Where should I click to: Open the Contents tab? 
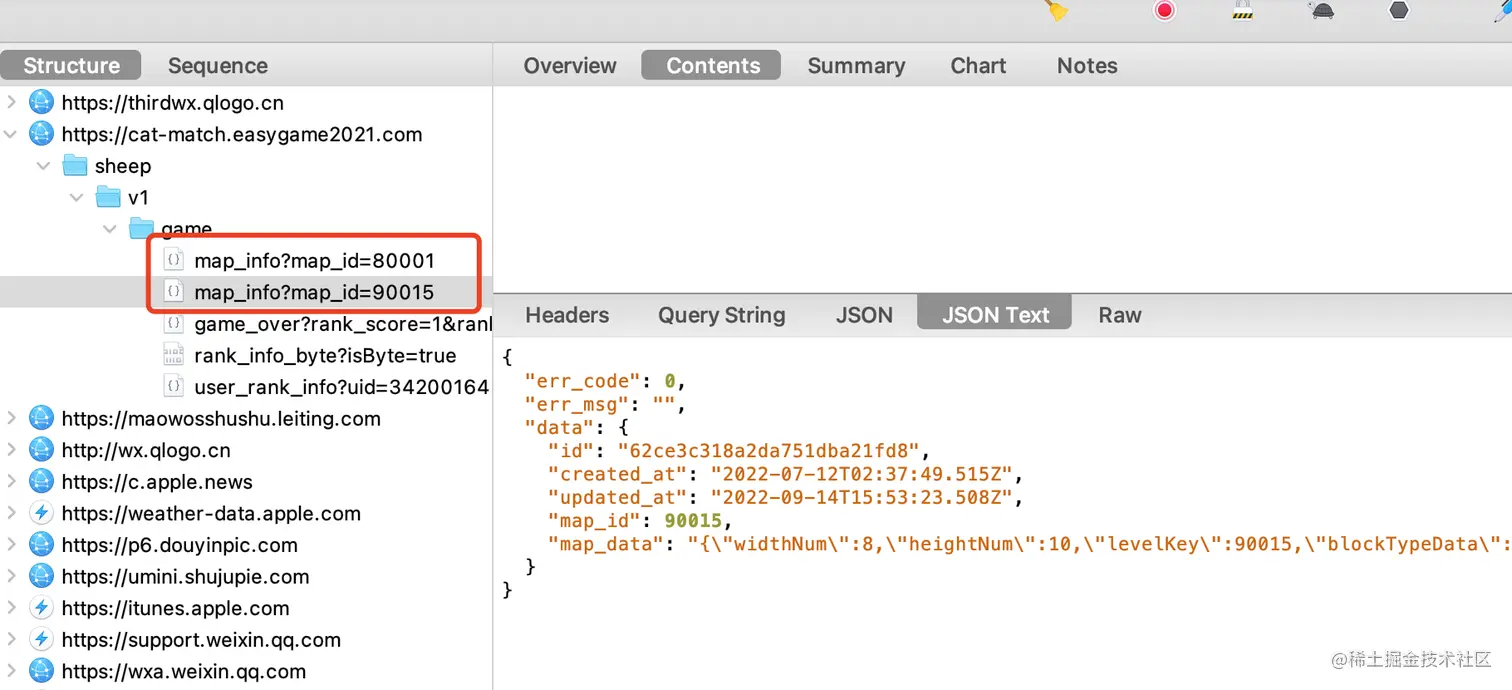[713, 66]
